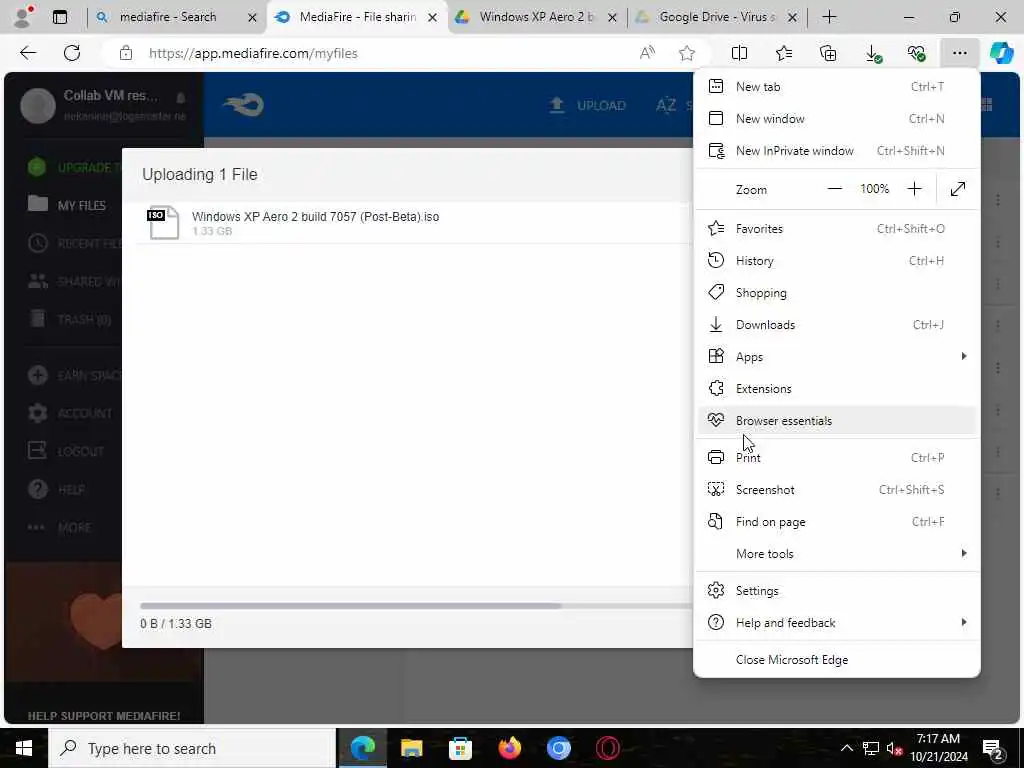Expand Help and feedback submenu
1024x768 pixels.
coord(837,623)
